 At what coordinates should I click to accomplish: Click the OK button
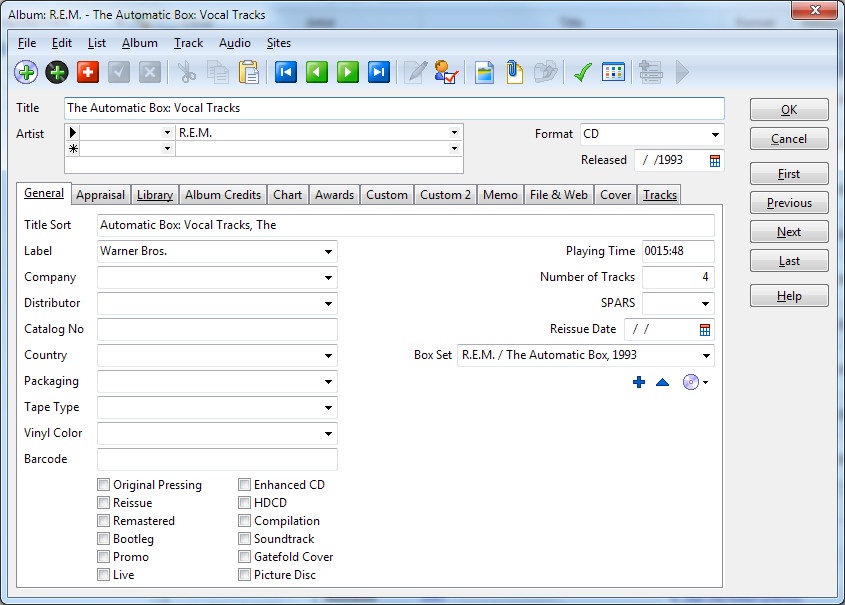click(x=789, y=110)
